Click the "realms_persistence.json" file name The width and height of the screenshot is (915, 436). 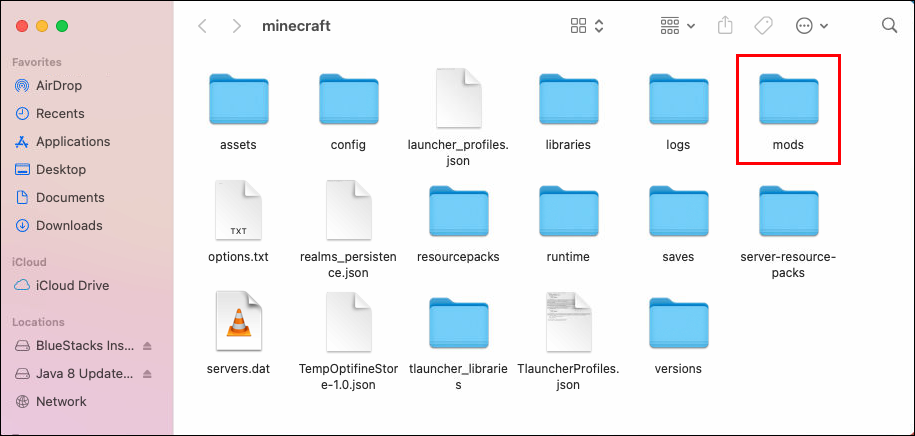(348, 265)
